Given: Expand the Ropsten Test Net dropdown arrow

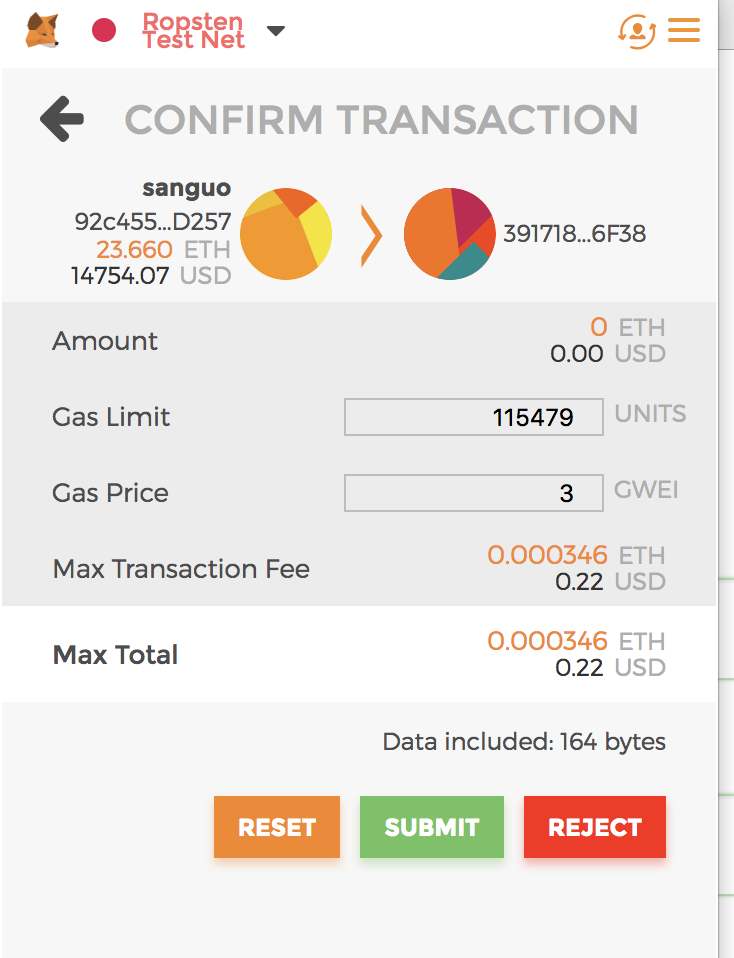Looking at the screenshot, I should (x=276, y=31).
